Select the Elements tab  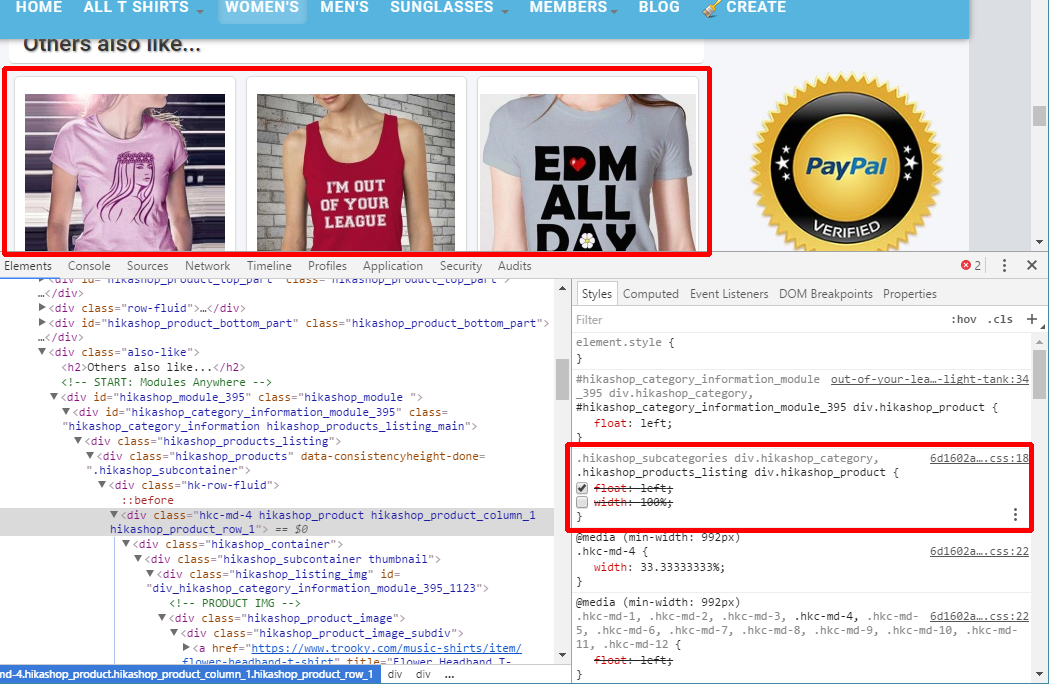tap(27, 266)
